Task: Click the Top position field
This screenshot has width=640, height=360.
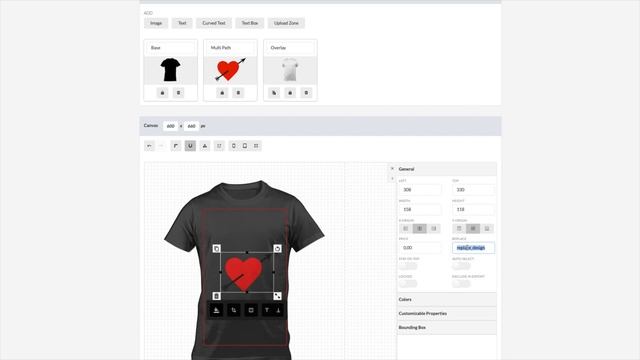Action: [473, 189]
